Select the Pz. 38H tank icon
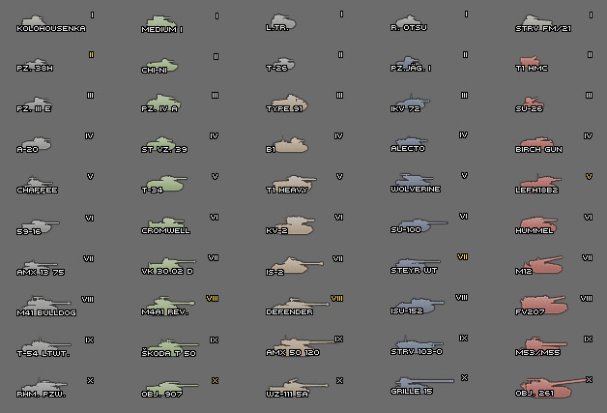Viewport: 607px width, 413px height. coord(37,64)
